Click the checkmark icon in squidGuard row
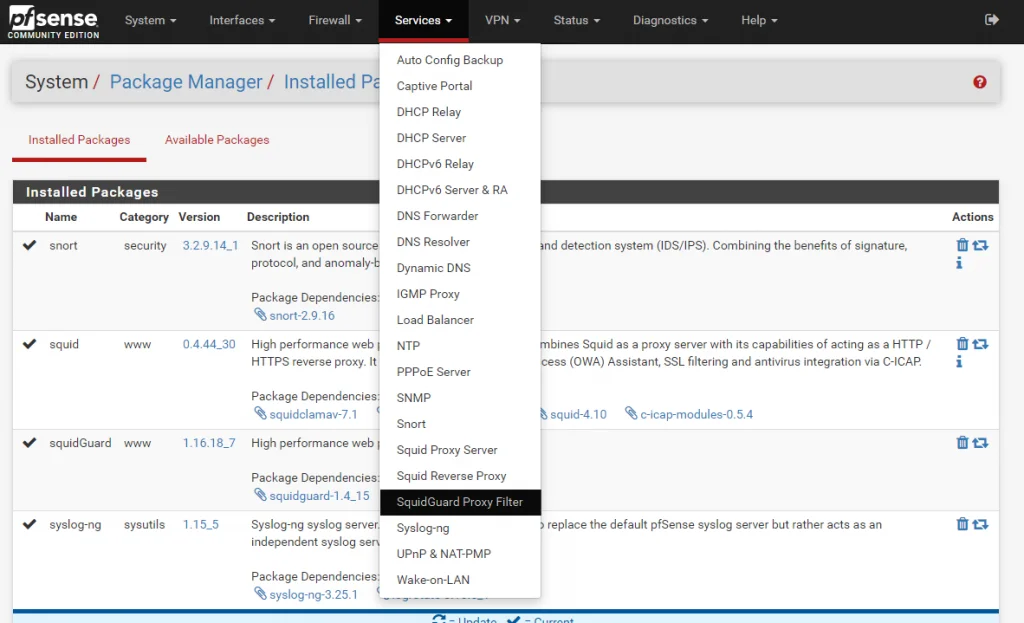 [x=29, y=442]
